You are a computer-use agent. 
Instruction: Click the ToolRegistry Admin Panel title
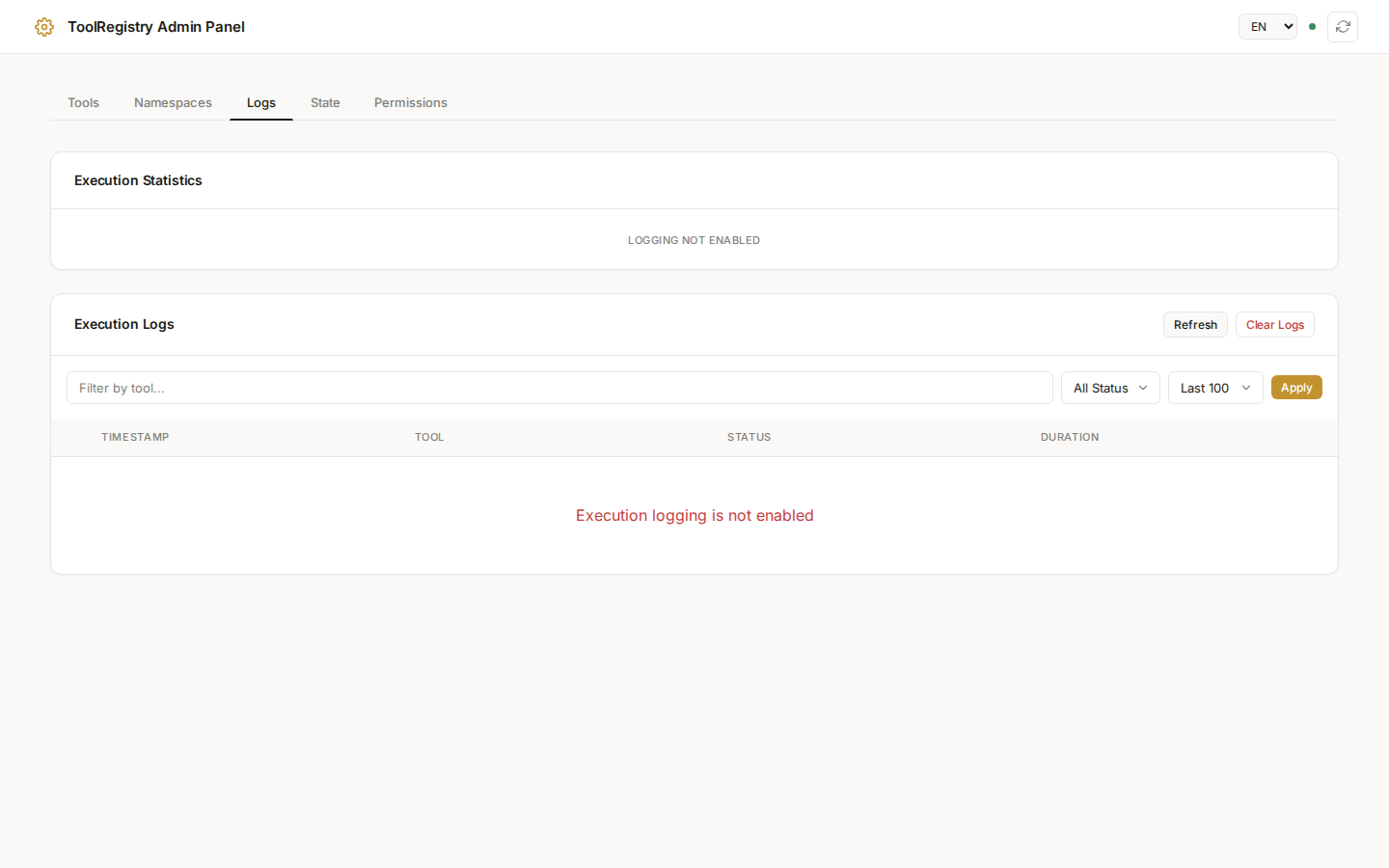click(156, 27)
